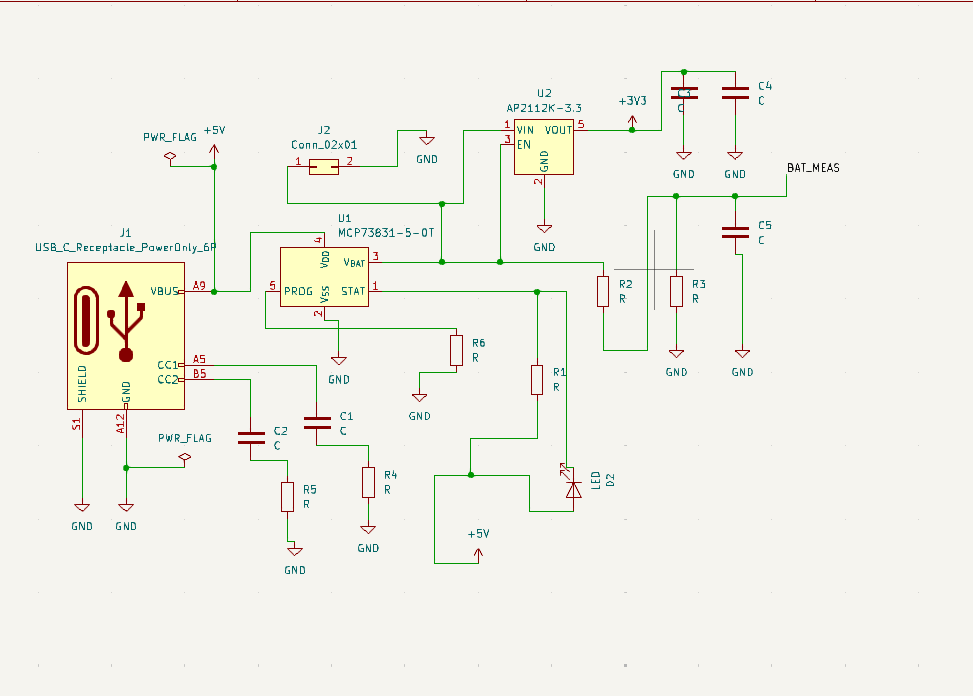Click the VBUS pin A9 on J1
The image size is (973, 696).
(x=199, y=289)
